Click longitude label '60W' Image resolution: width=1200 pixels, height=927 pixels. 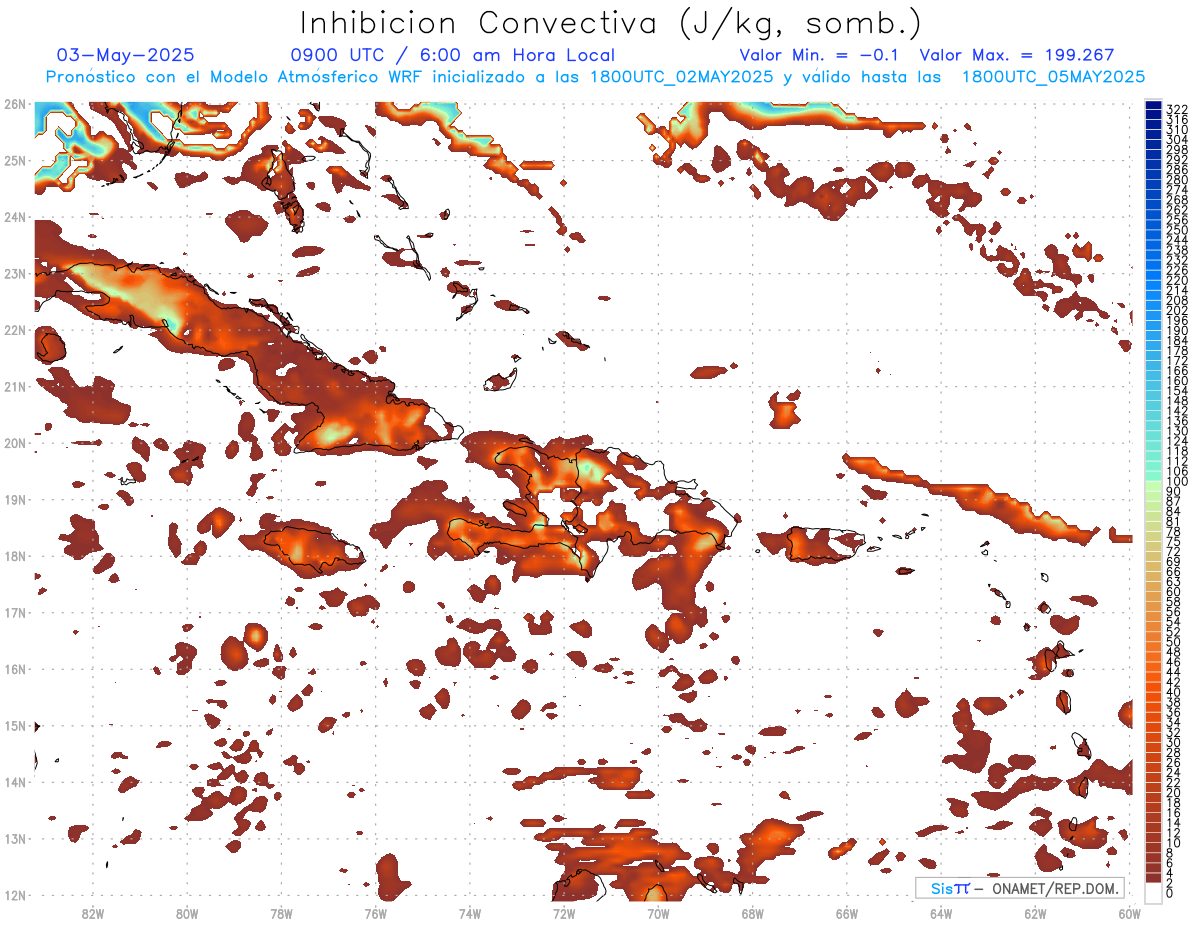click(x=1128, y=913)
